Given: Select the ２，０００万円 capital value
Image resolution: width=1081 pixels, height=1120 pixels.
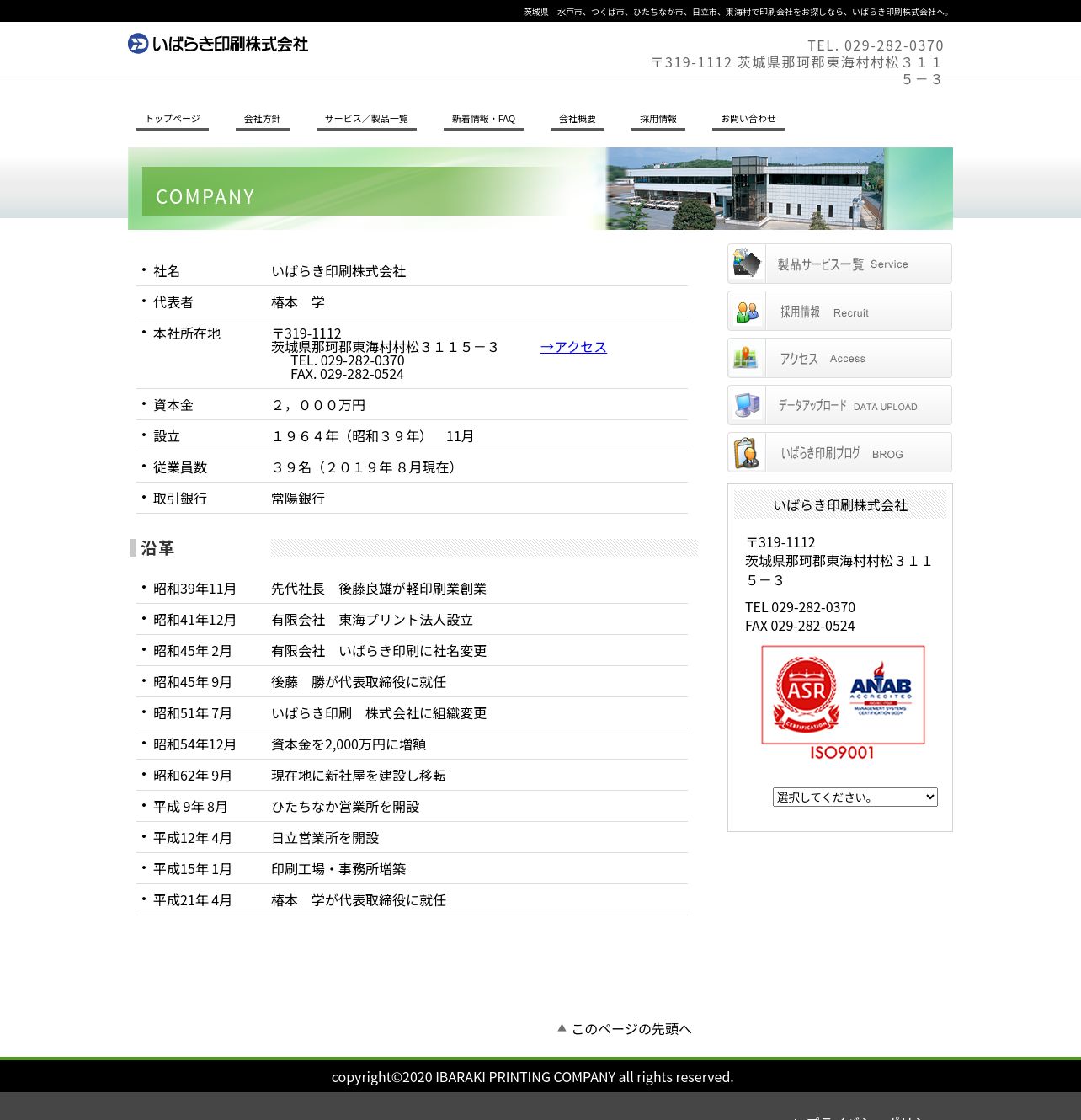Looking at the screenshot, I should point(318,405).
